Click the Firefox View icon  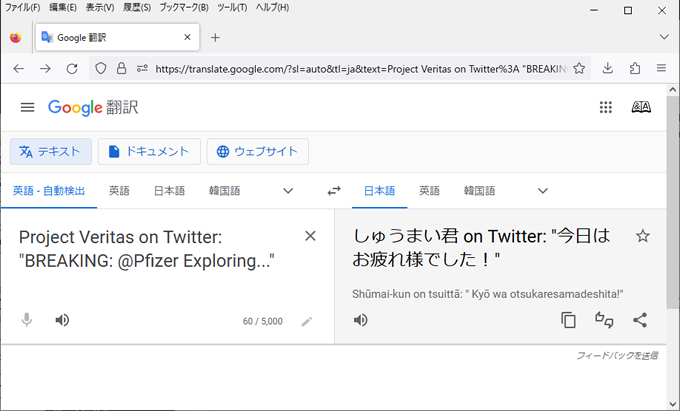[16, 38]
